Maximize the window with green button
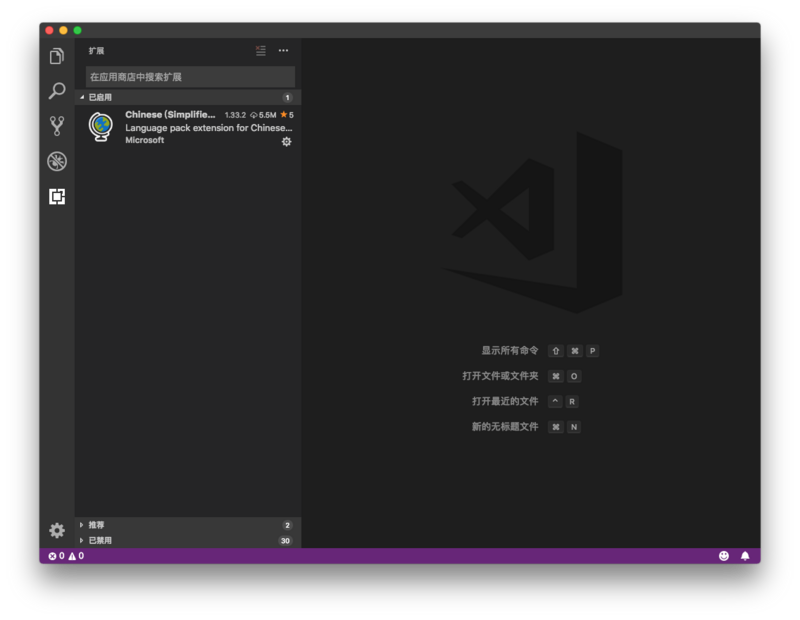This screenshot has width=800, height=620. 78,31
